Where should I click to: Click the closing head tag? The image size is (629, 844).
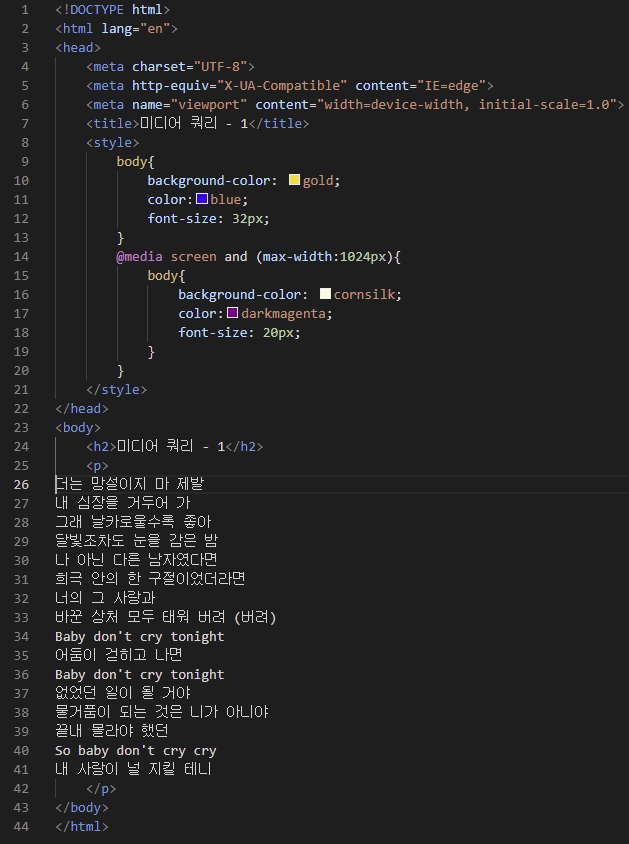(x=82, y=409)
